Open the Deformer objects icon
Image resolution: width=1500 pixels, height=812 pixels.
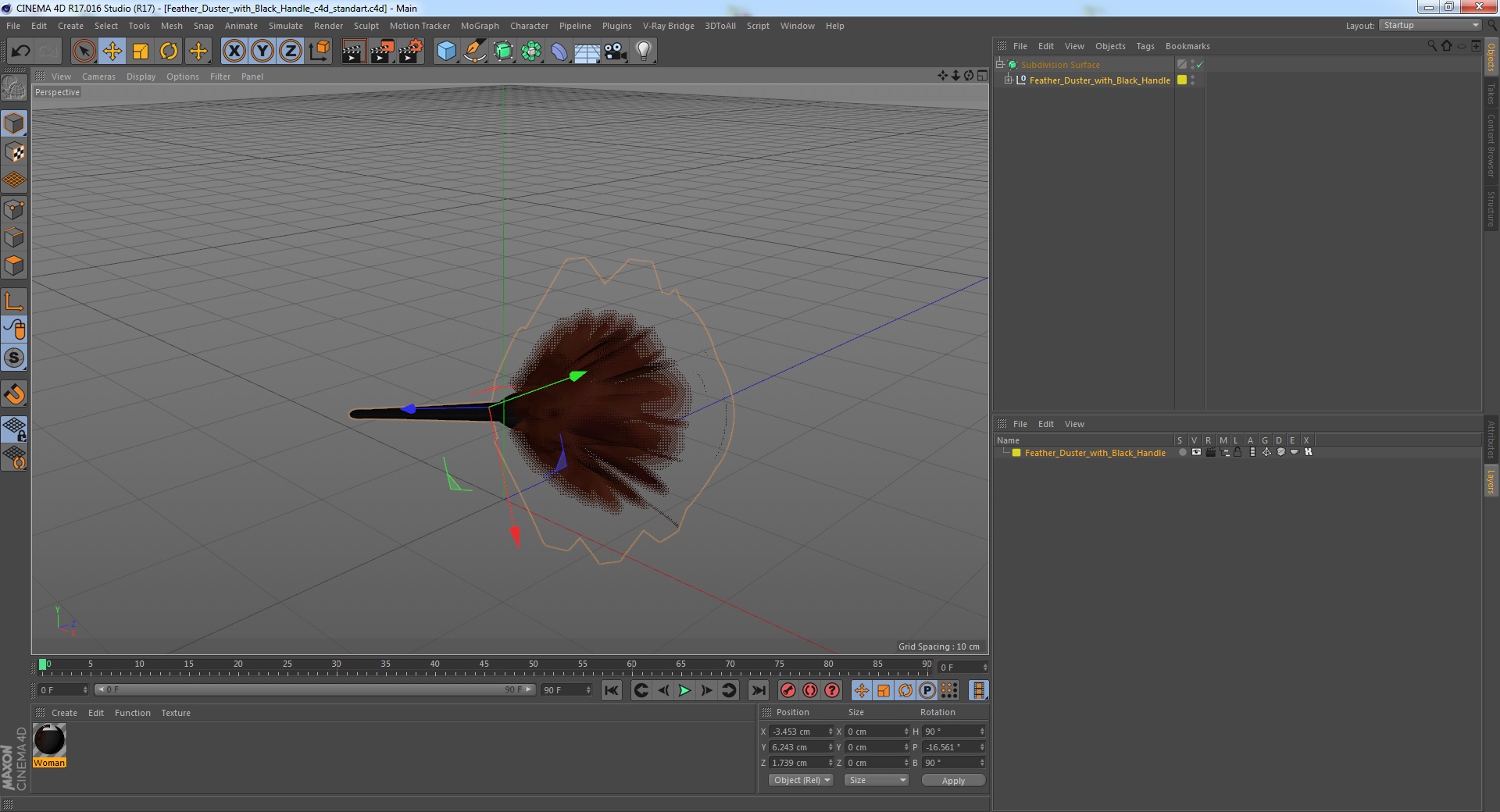click(x=559, y=52)
